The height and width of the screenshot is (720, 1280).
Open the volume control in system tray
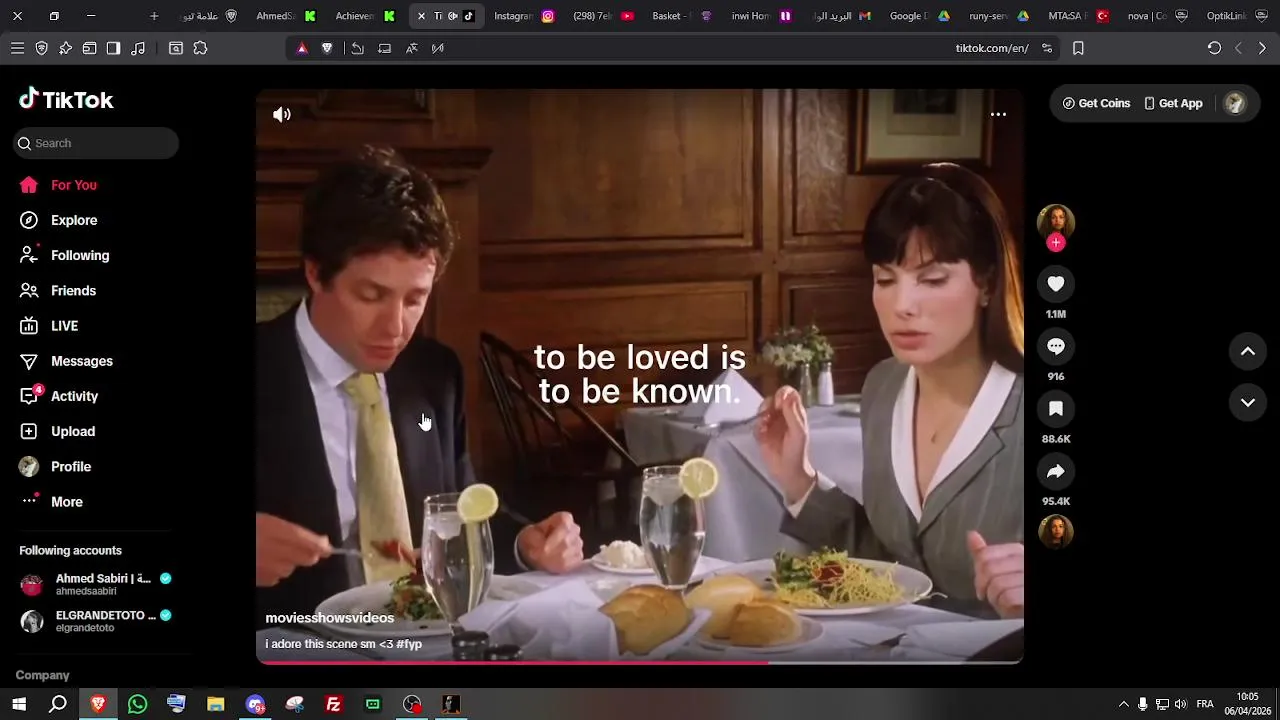pos(1181,704)
